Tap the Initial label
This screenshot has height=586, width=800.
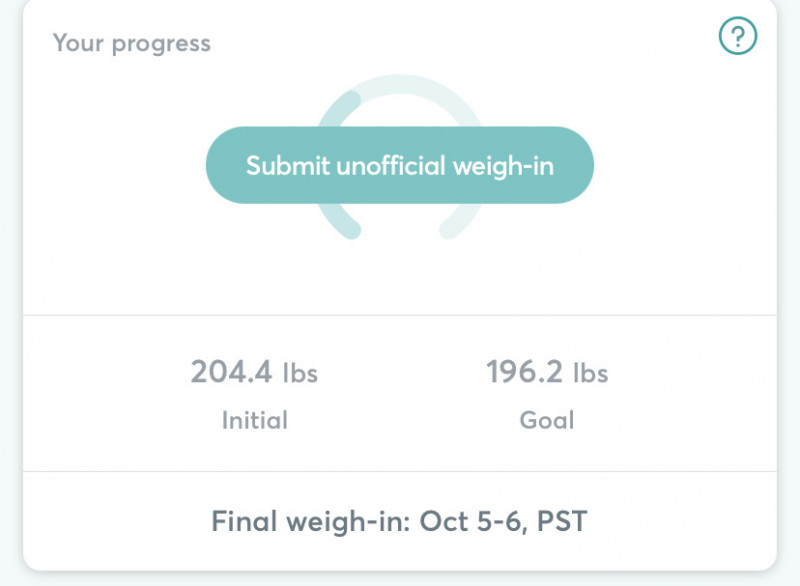pyautogui.click(x=254, y=419)
